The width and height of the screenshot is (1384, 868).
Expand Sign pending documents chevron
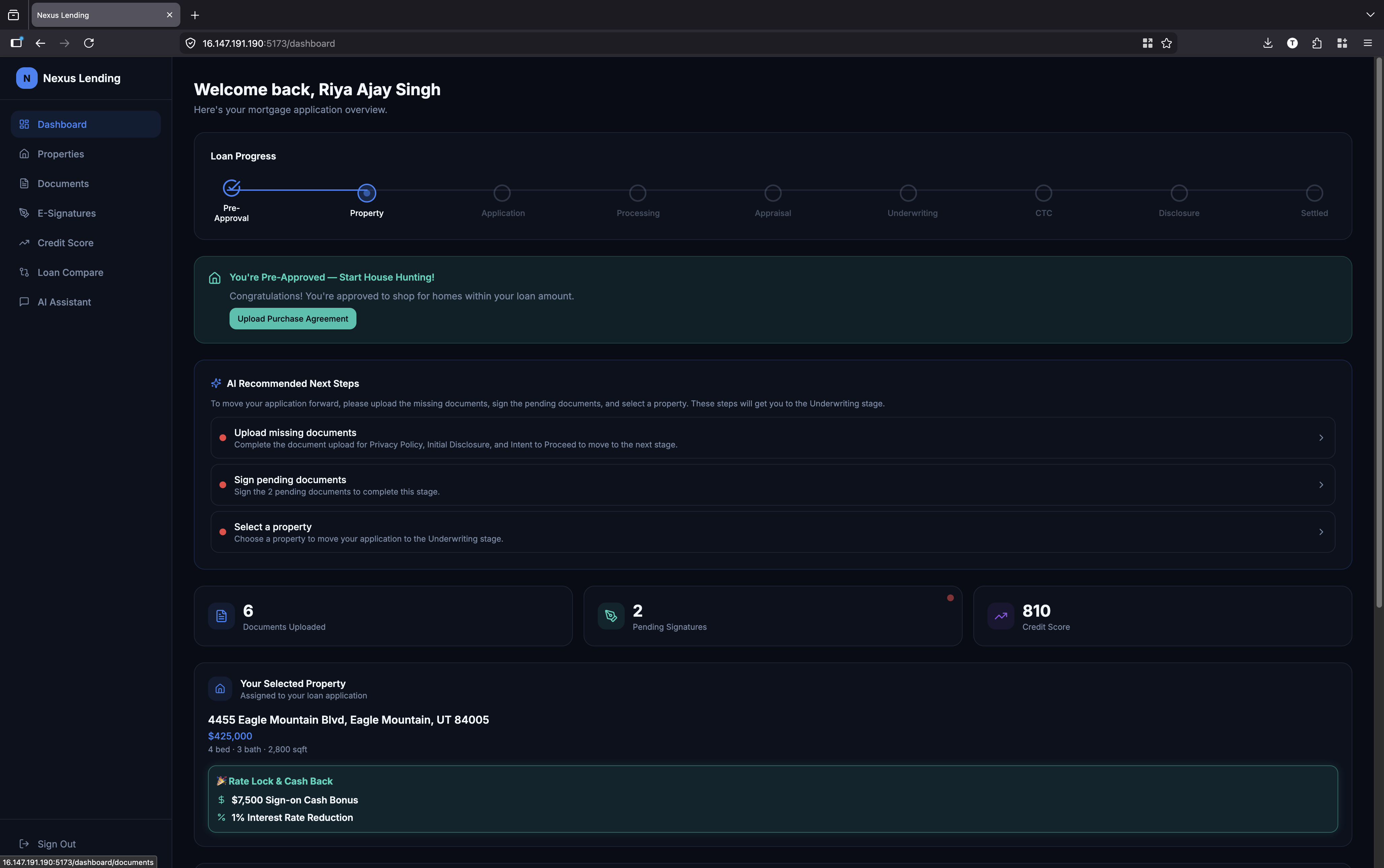click(x=1321, y=484)
